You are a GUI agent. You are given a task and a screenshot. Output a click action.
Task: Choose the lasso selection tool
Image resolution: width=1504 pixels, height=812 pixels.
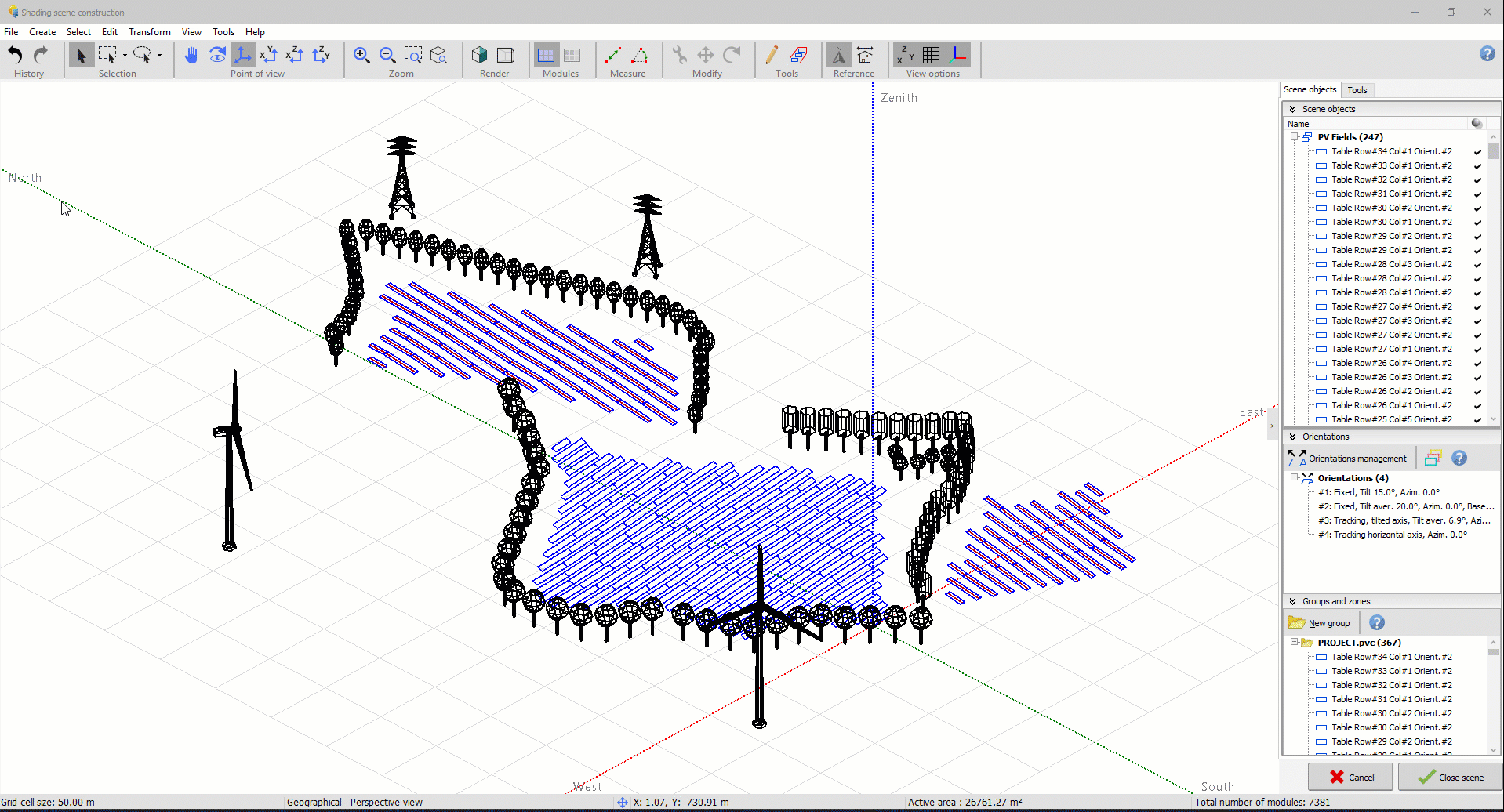coord(142,55)
